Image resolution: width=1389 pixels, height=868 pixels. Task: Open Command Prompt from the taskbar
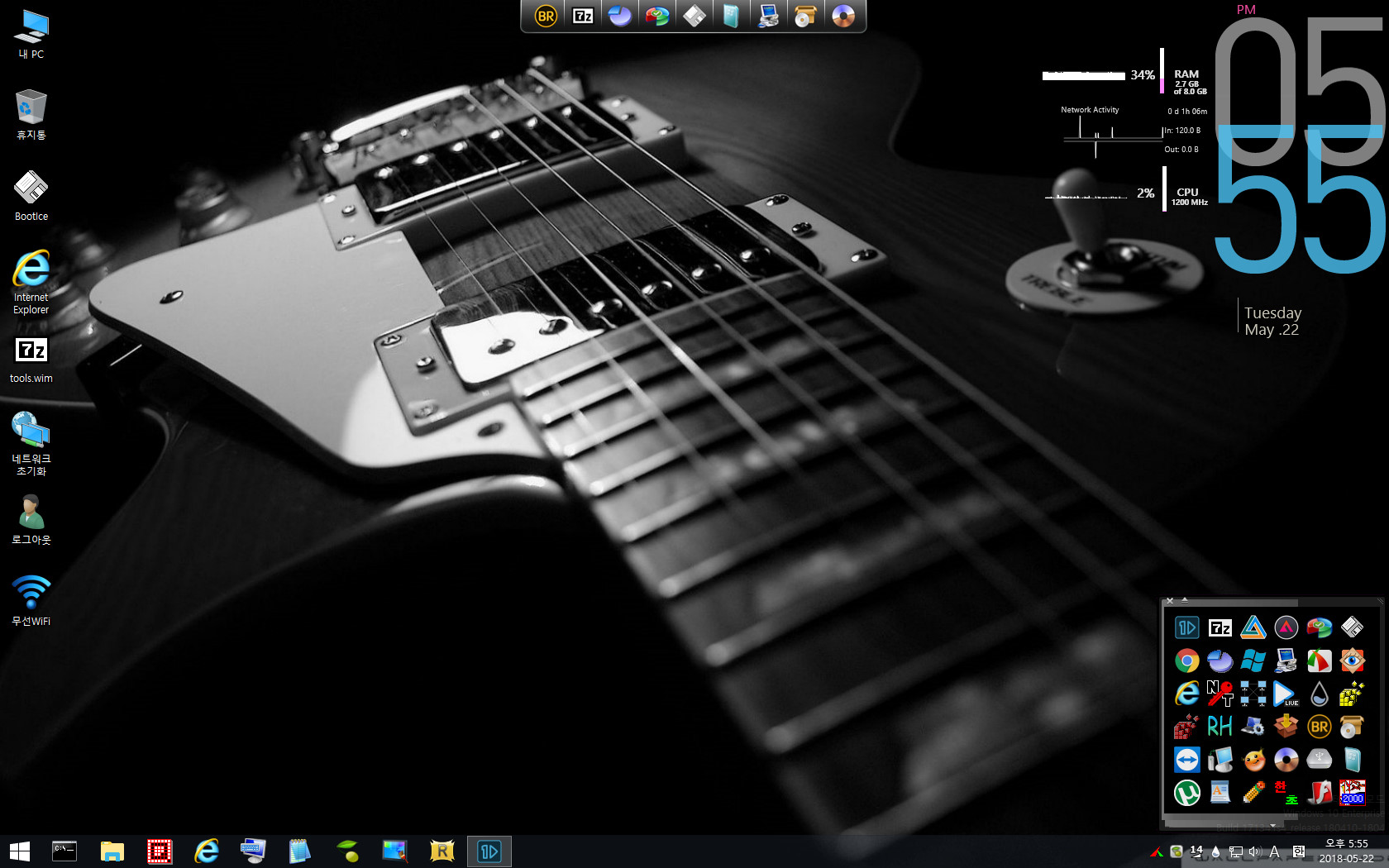click(64, 851)
